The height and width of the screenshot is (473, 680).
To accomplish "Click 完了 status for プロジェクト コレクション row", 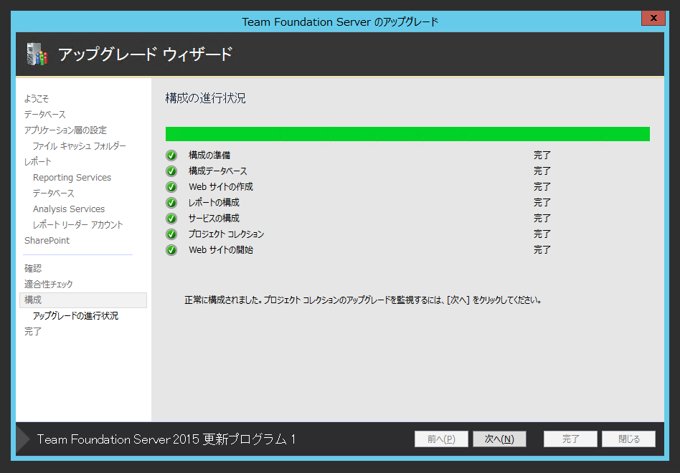I will coord(542,234).
